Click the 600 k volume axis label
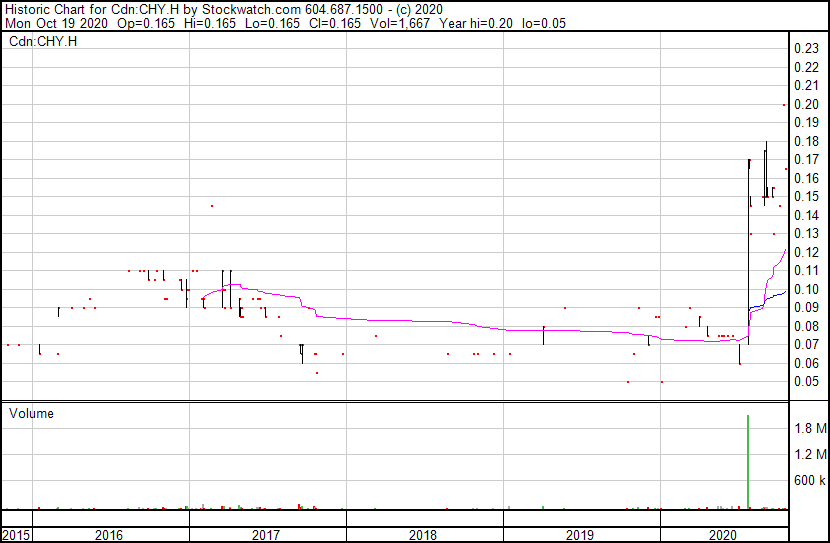 [809, 481]
